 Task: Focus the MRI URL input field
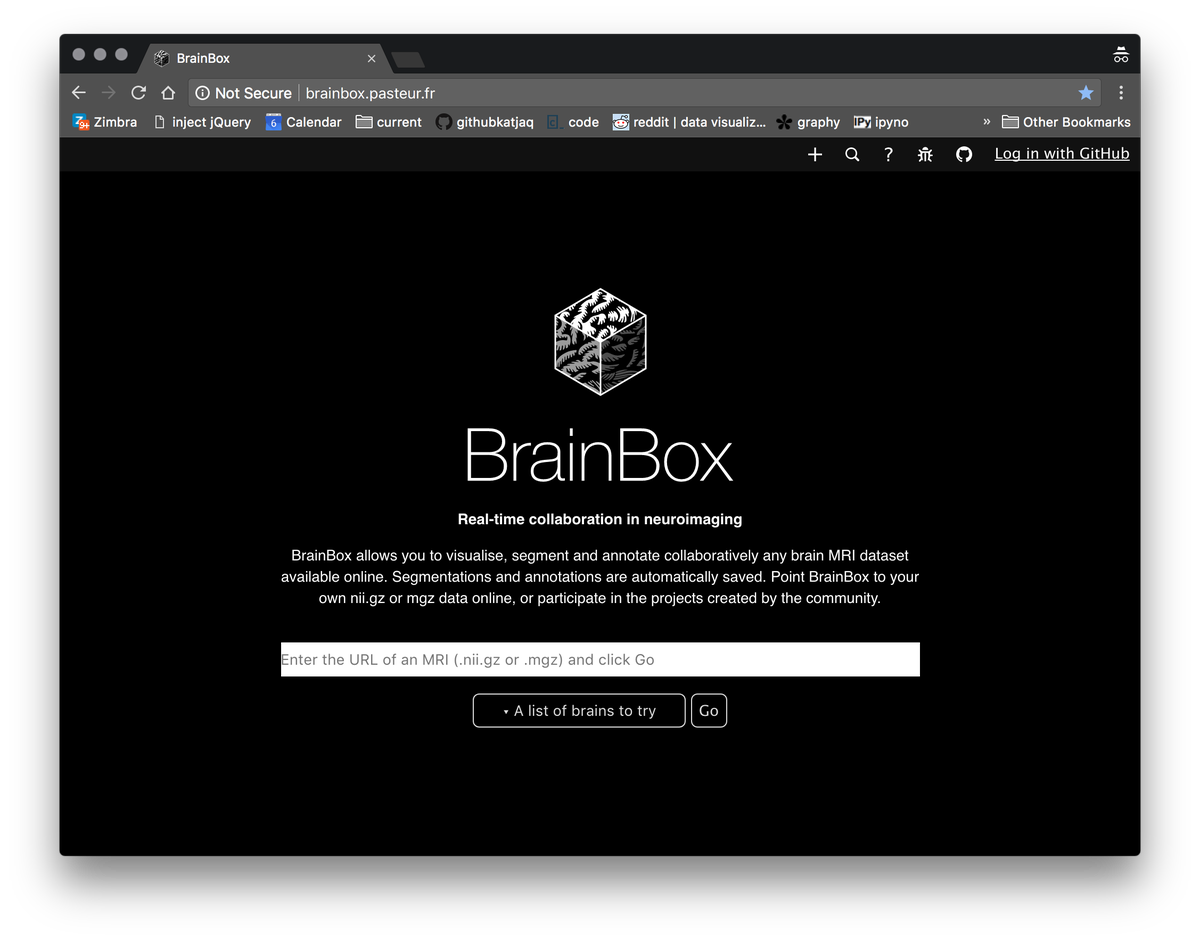point(600,659)
